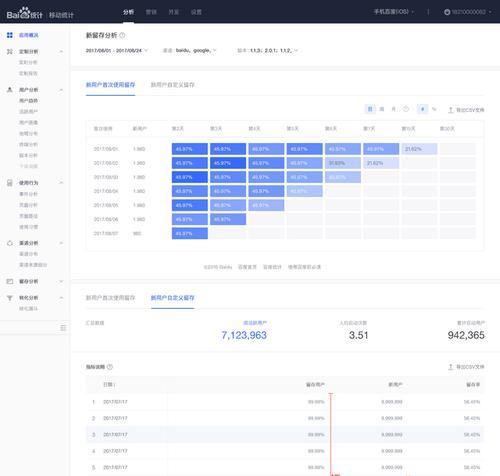Switch retention view to month granularity
500x476 pixels.
[x=394, y=109]
